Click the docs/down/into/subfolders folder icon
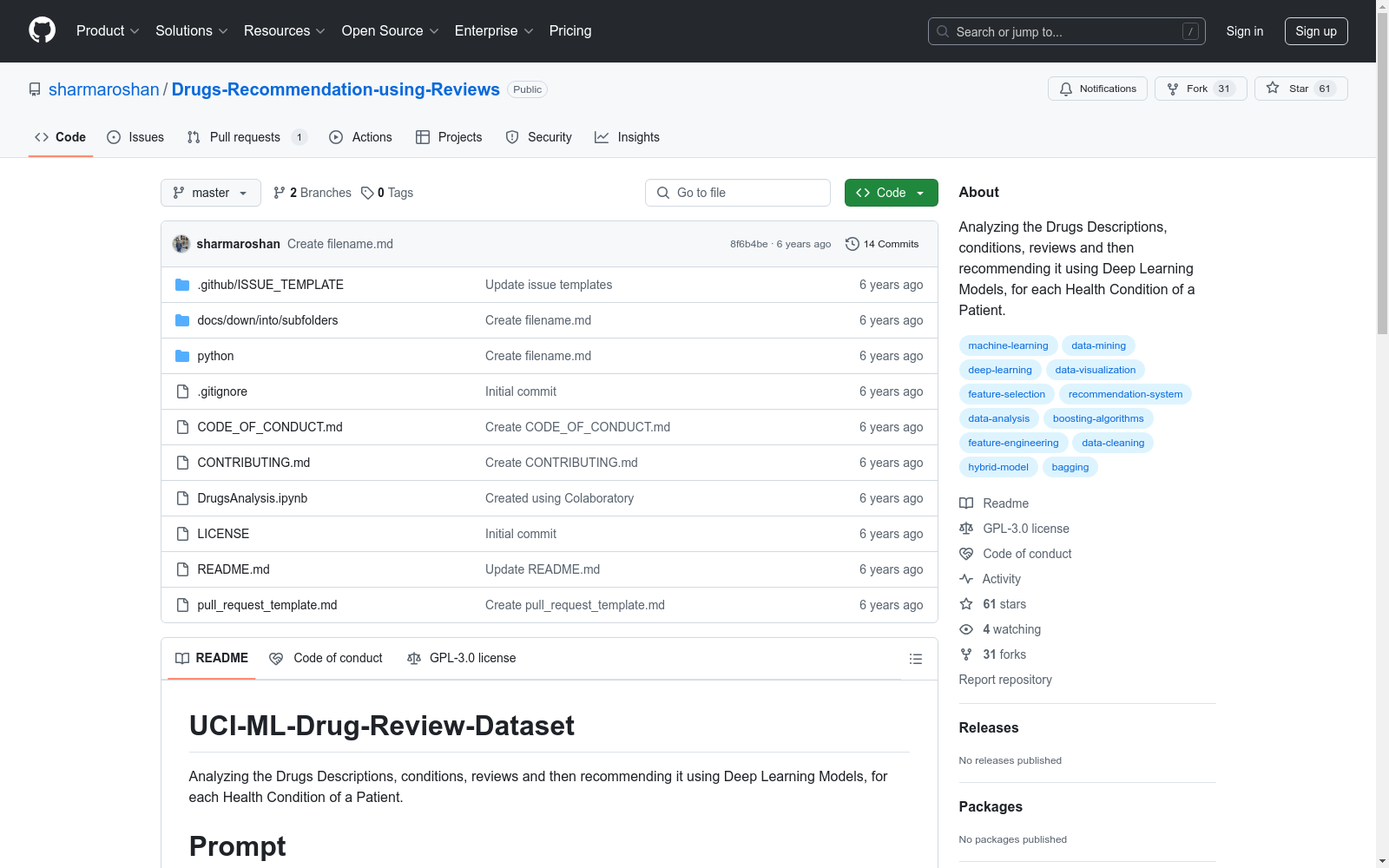Image resolution: width=1389 pixels, height=868 pixels. tap(182, 320)
